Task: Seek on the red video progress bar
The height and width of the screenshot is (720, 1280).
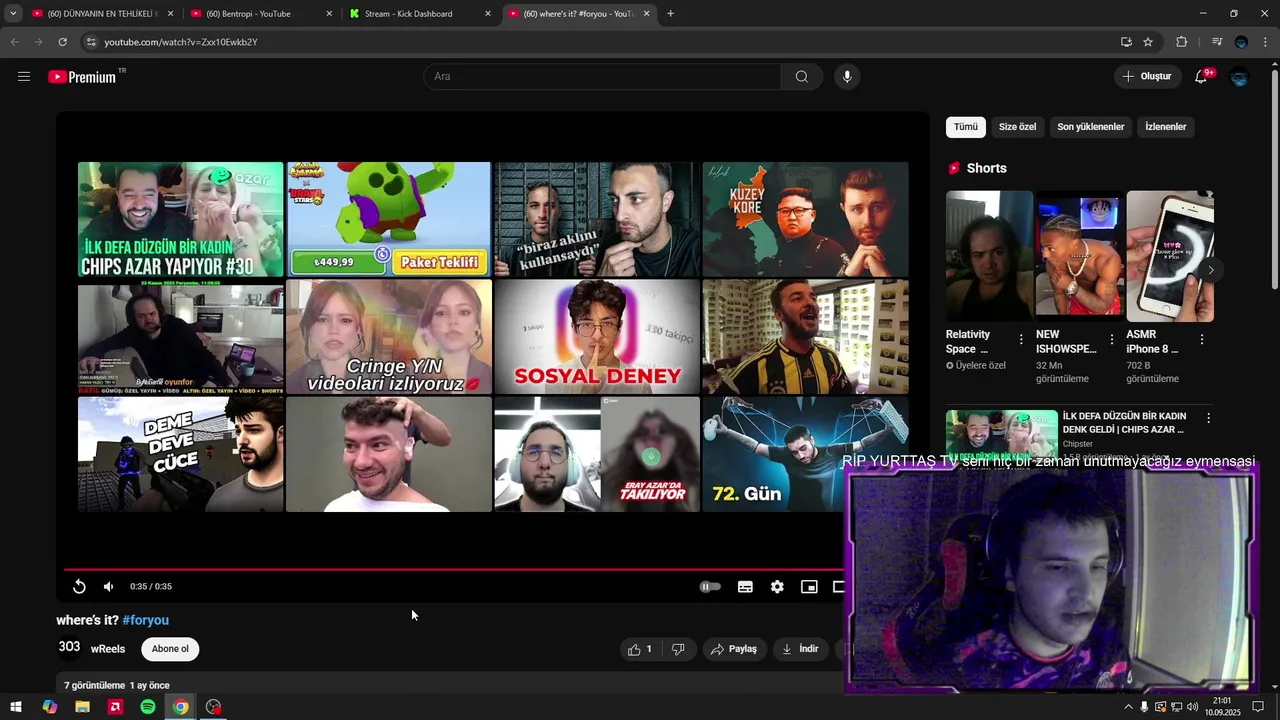Action: [x=453, y=569]
